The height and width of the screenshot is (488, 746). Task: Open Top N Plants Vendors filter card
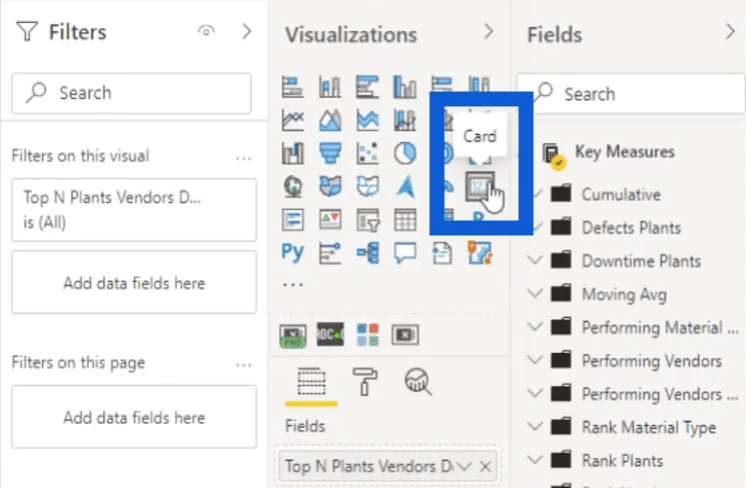tap(134, 210)
